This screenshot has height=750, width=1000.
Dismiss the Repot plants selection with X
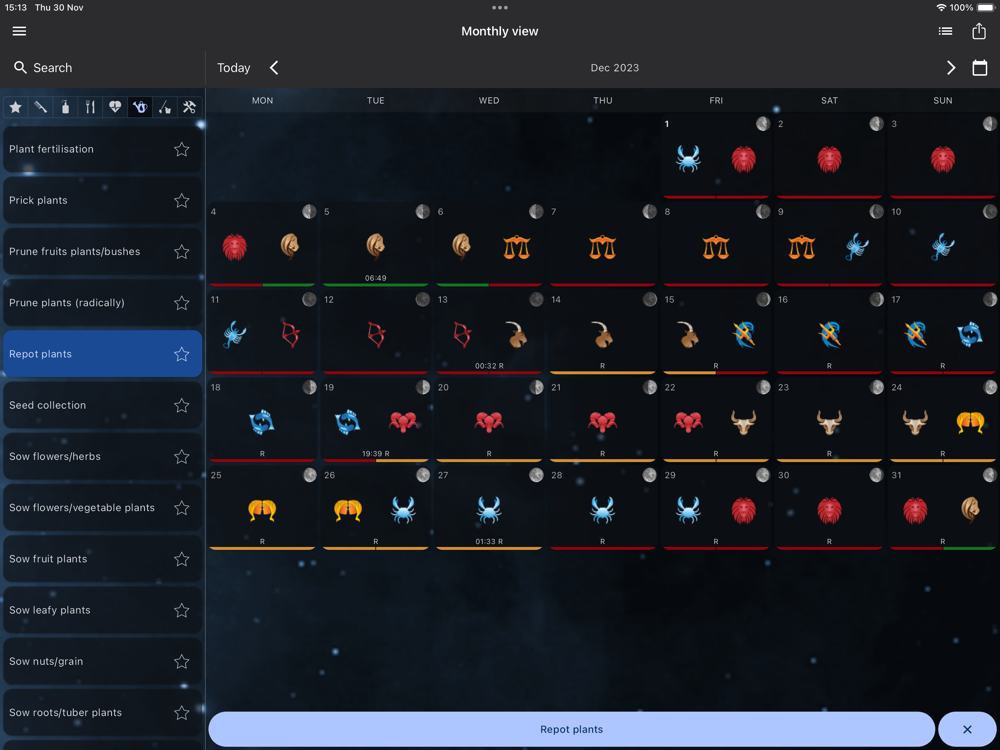click(x=967, y=729)
